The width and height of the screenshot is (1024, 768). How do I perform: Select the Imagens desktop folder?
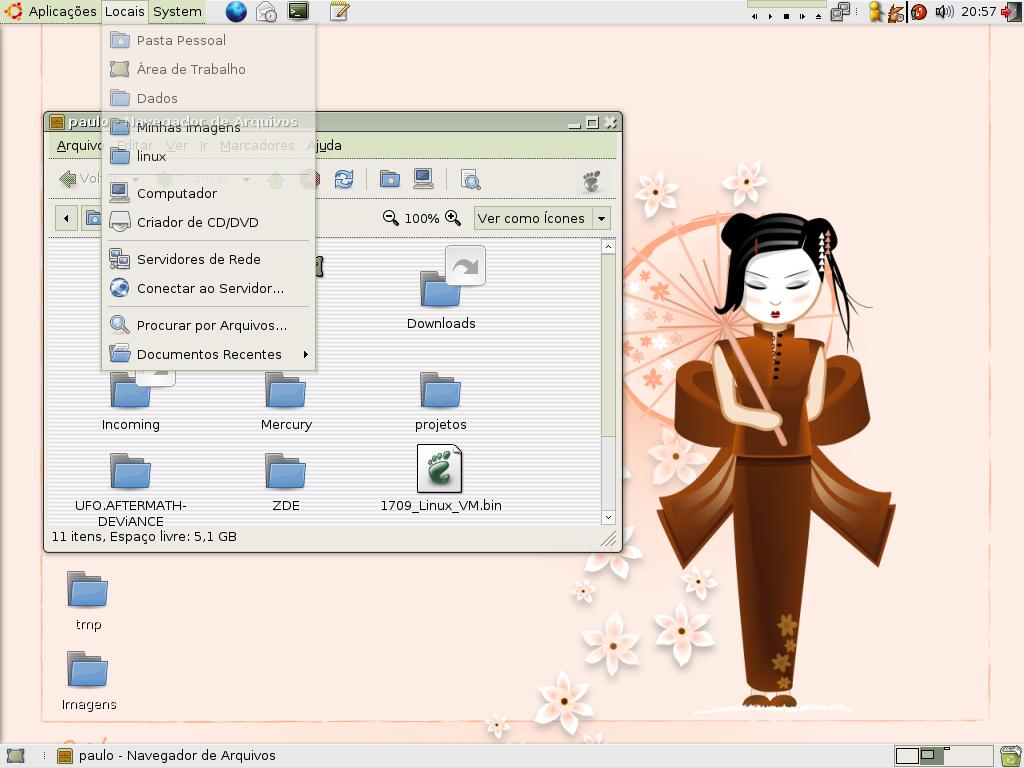88,680
